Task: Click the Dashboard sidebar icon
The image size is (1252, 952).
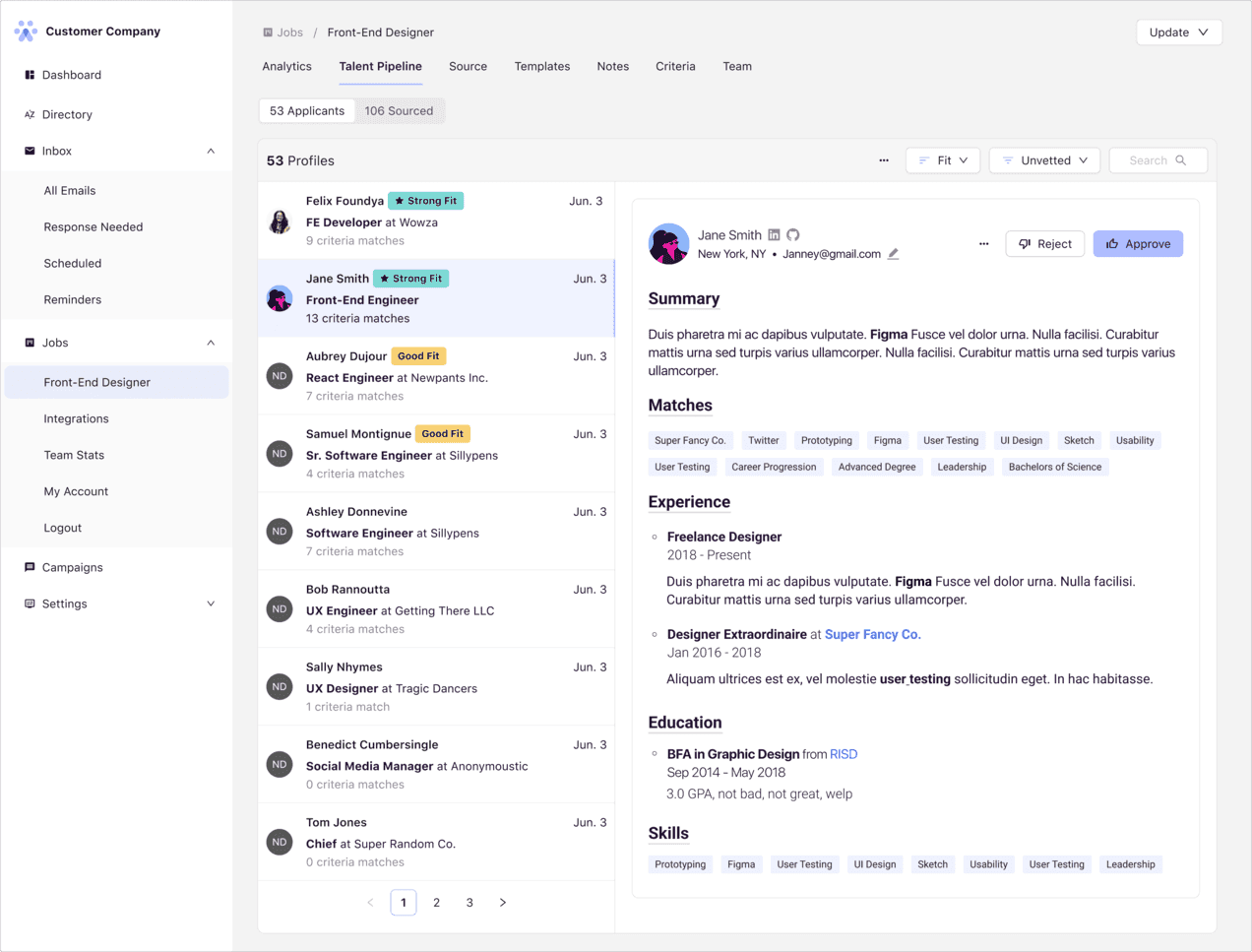Action: point(28,75)
